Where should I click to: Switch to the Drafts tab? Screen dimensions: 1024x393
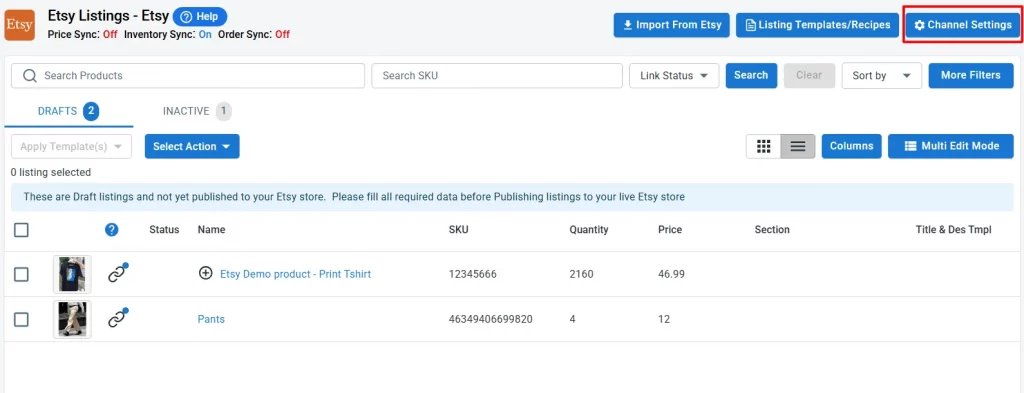pos(68,111)
